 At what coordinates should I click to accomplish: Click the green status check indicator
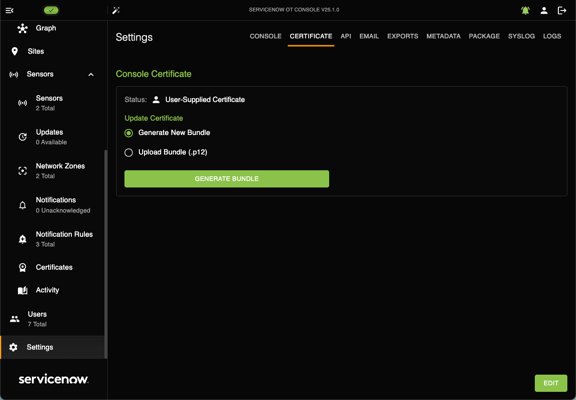51,10
